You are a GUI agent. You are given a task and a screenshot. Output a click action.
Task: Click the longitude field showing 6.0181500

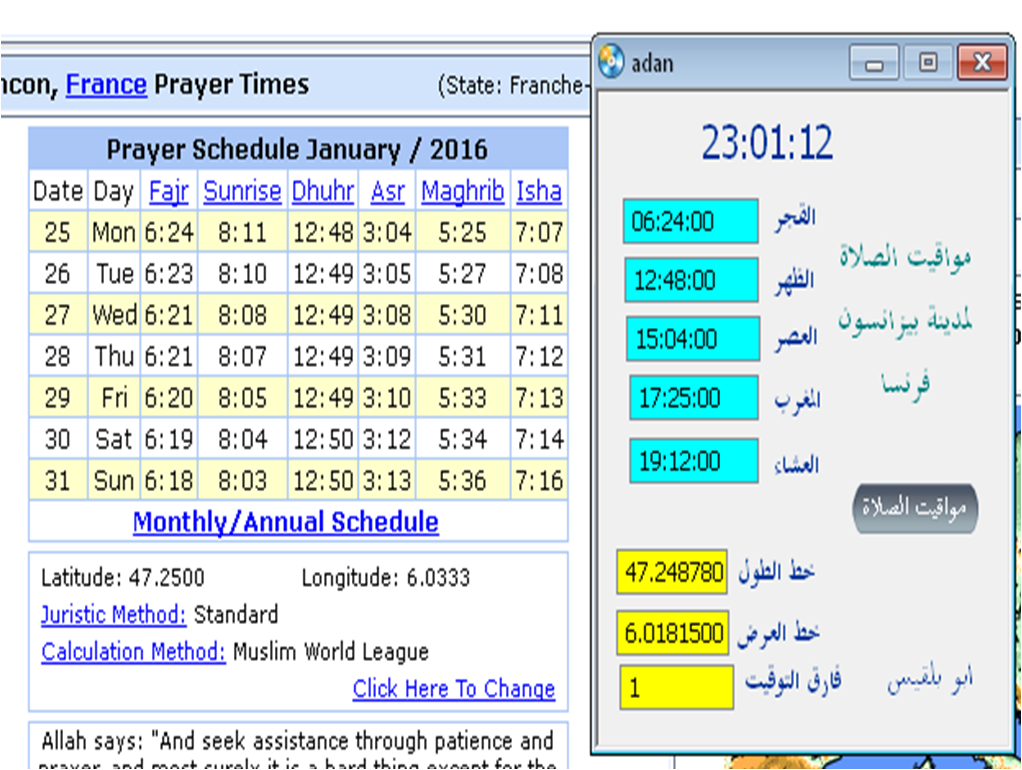[x=672, y=634]
